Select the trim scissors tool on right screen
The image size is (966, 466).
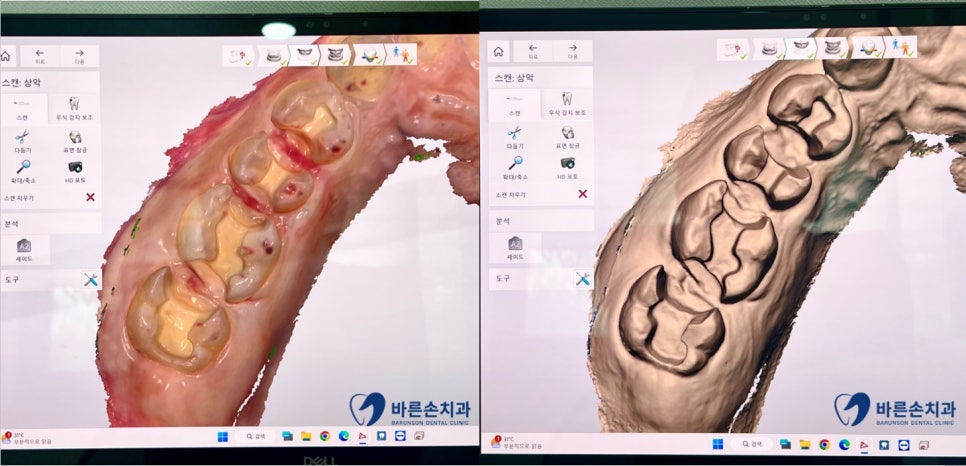coord(514,132)
